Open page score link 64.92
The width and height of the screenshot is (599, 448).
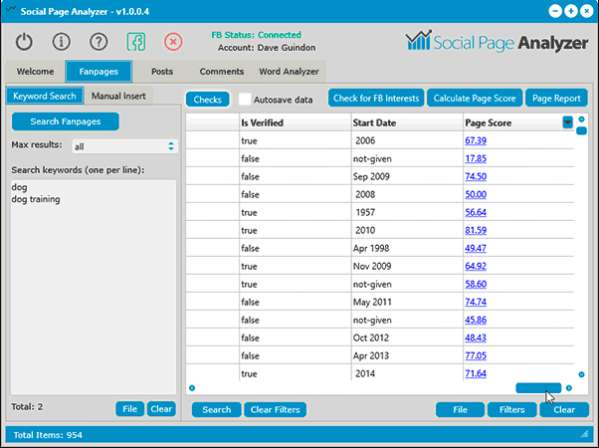(x=476, y=266)
